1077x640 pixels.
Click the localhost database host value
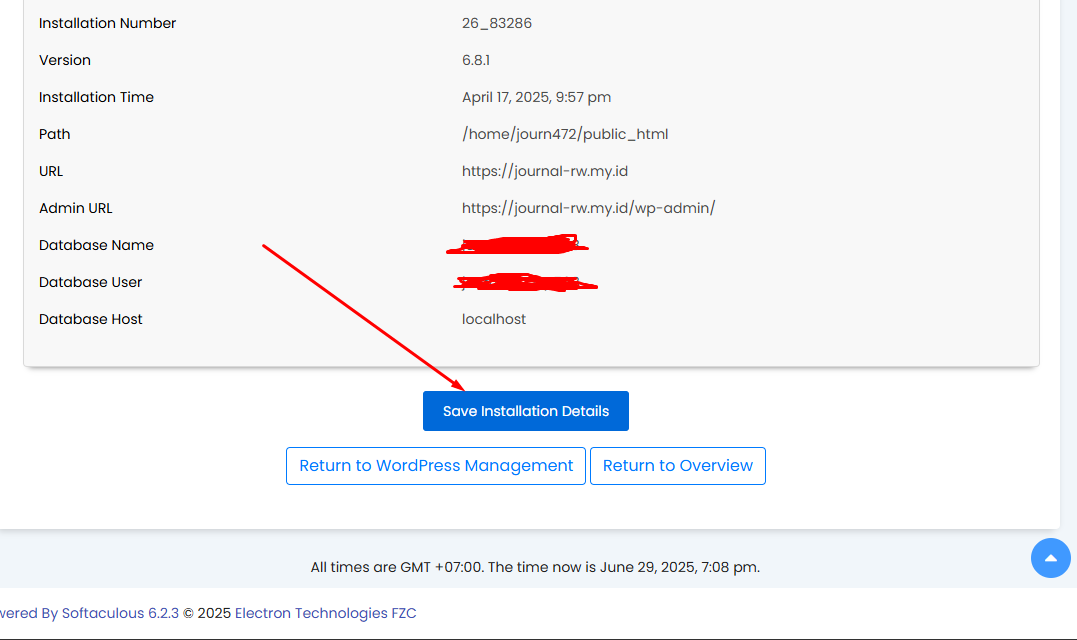[493, 319]
